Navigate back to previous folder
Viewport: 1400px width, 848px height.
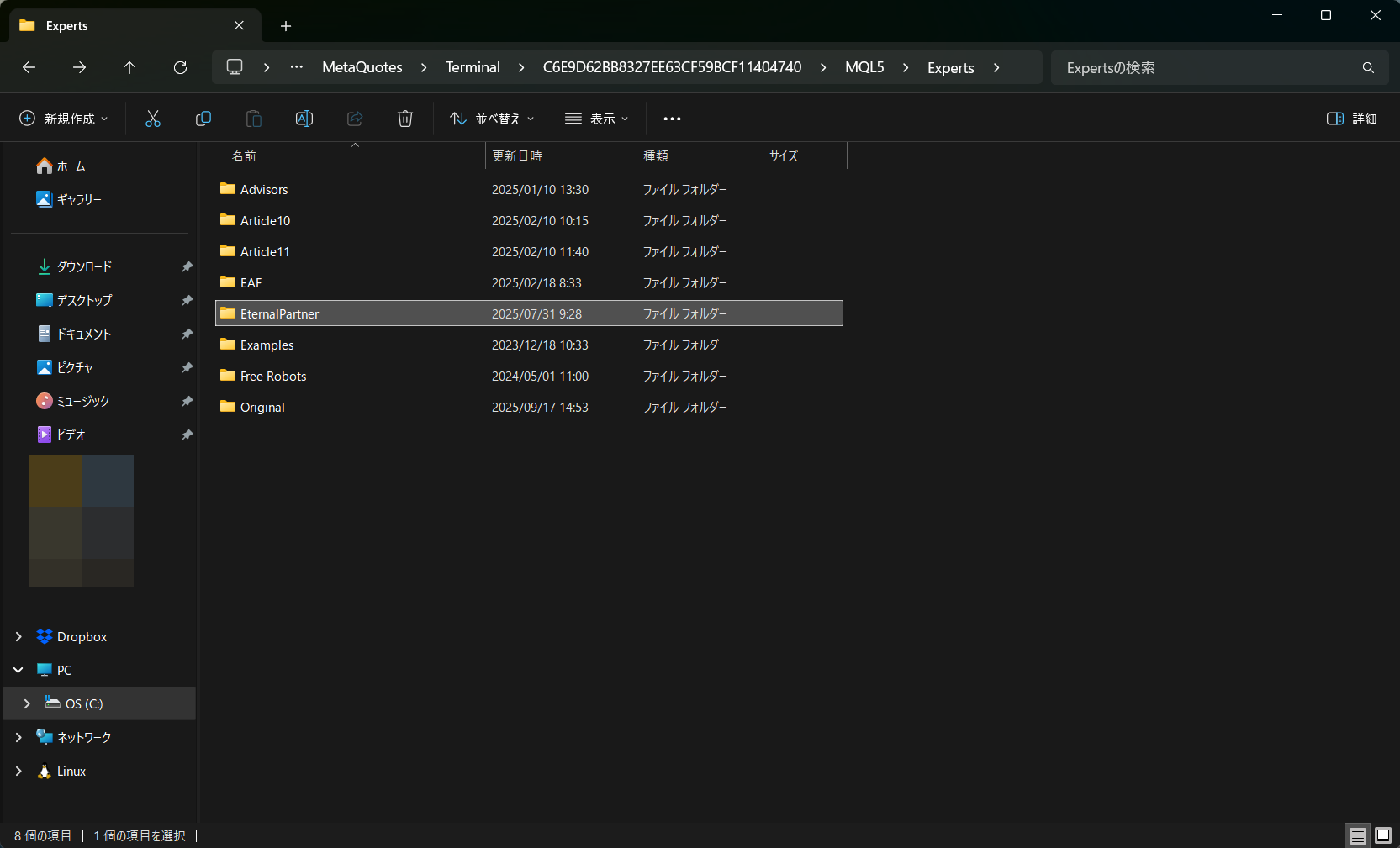[x=29, y=67]
